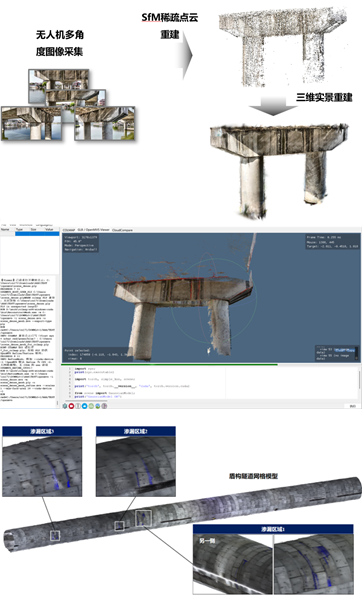The image size is (362, 595).
Task: Click the 盾构隧道网格模型 label
Action: pos(253,476)
